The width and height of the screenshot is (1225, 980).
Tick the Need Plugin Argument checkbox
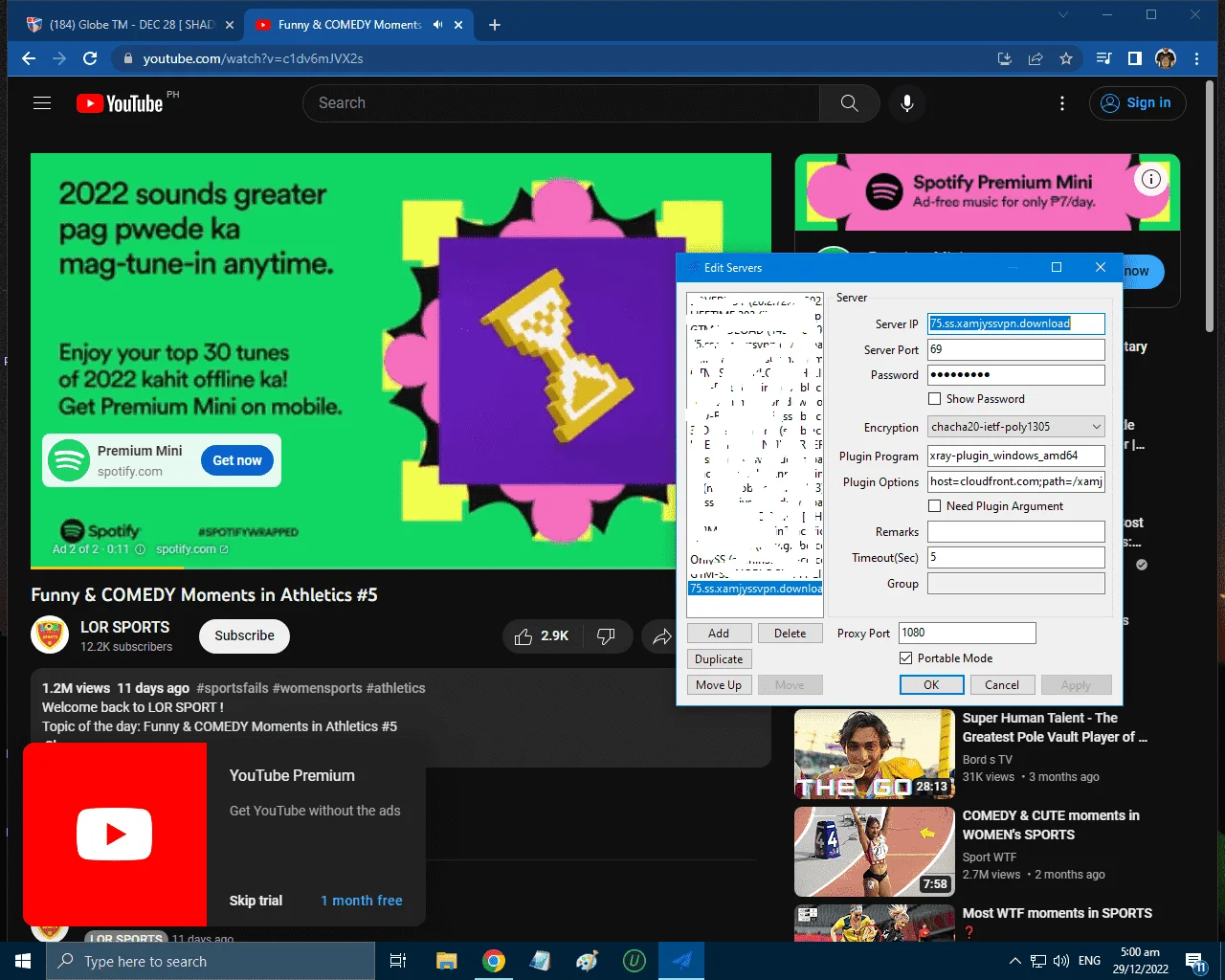click(x=935, y=506)
